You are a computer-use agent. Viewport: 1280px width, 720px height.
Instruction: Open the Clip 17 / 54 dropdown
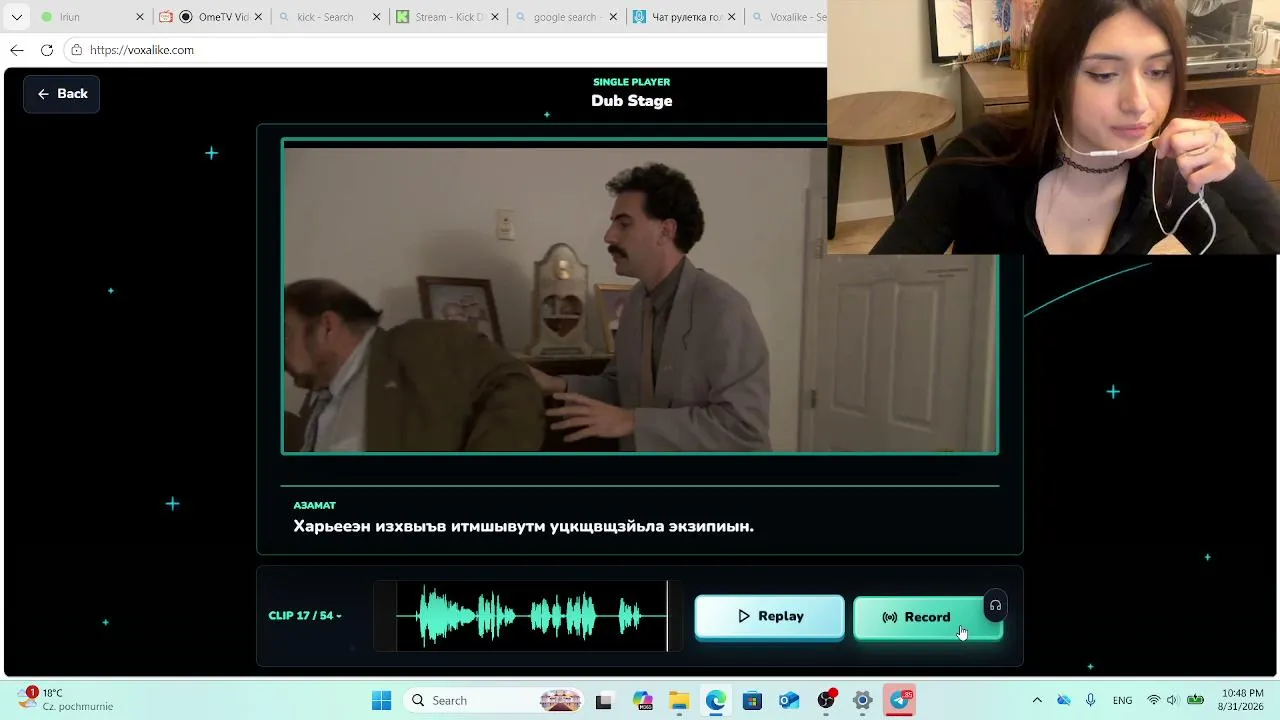(x=305, y=616)
